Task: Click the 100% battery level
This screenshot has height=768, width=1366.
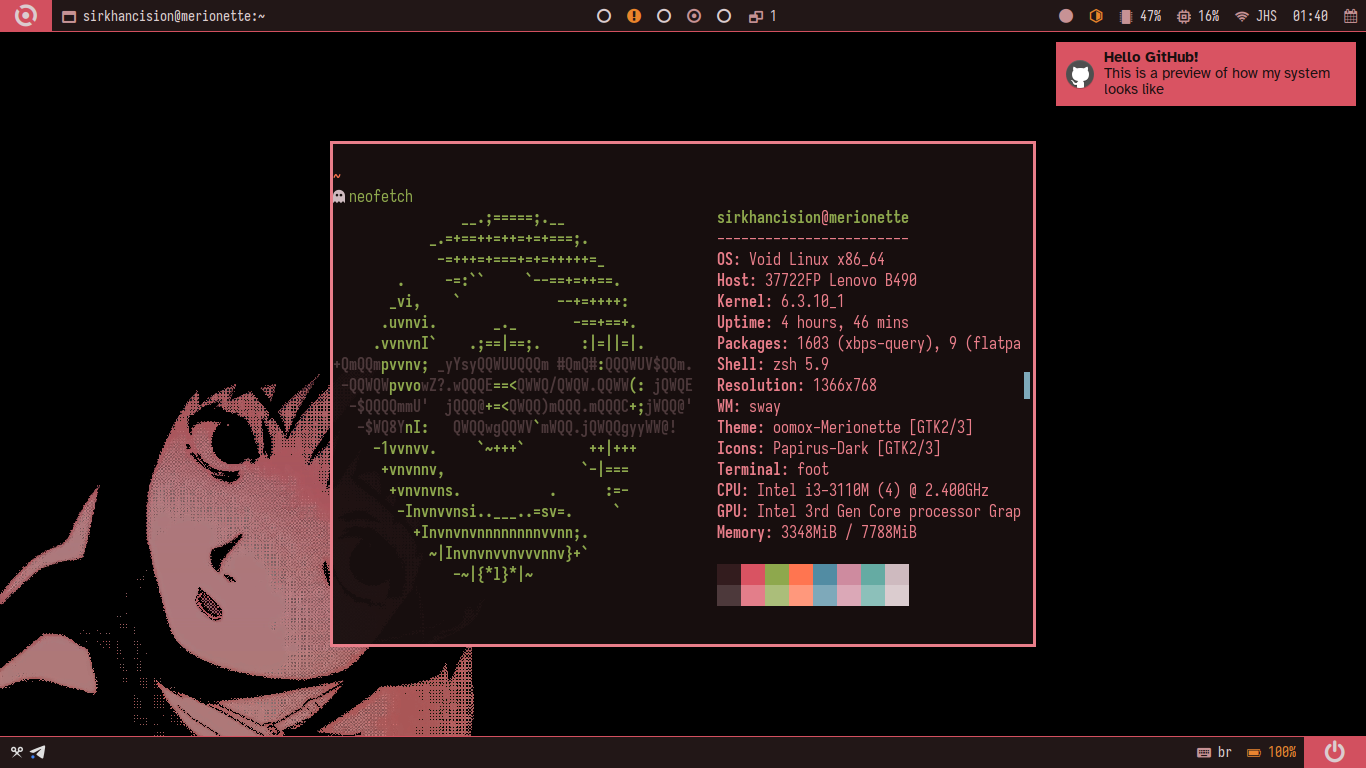Action: click(x=1282, y=752)
